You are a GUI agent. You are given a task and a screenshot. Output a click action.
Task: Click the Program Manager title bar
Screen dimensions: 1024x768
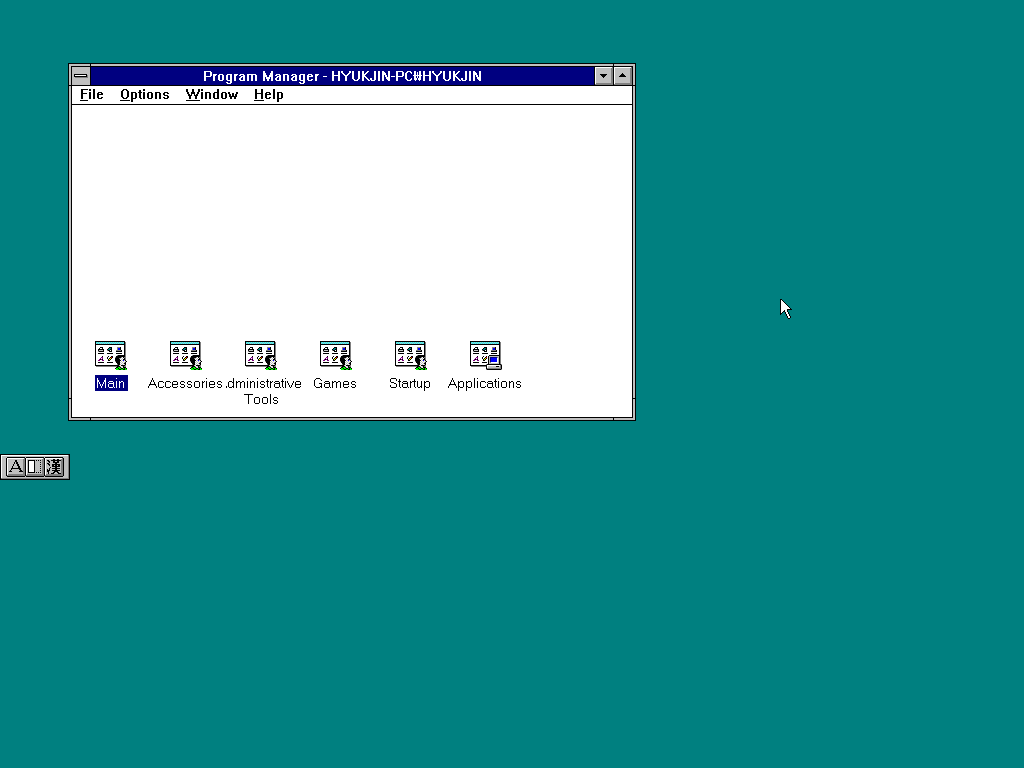point(342,76)
